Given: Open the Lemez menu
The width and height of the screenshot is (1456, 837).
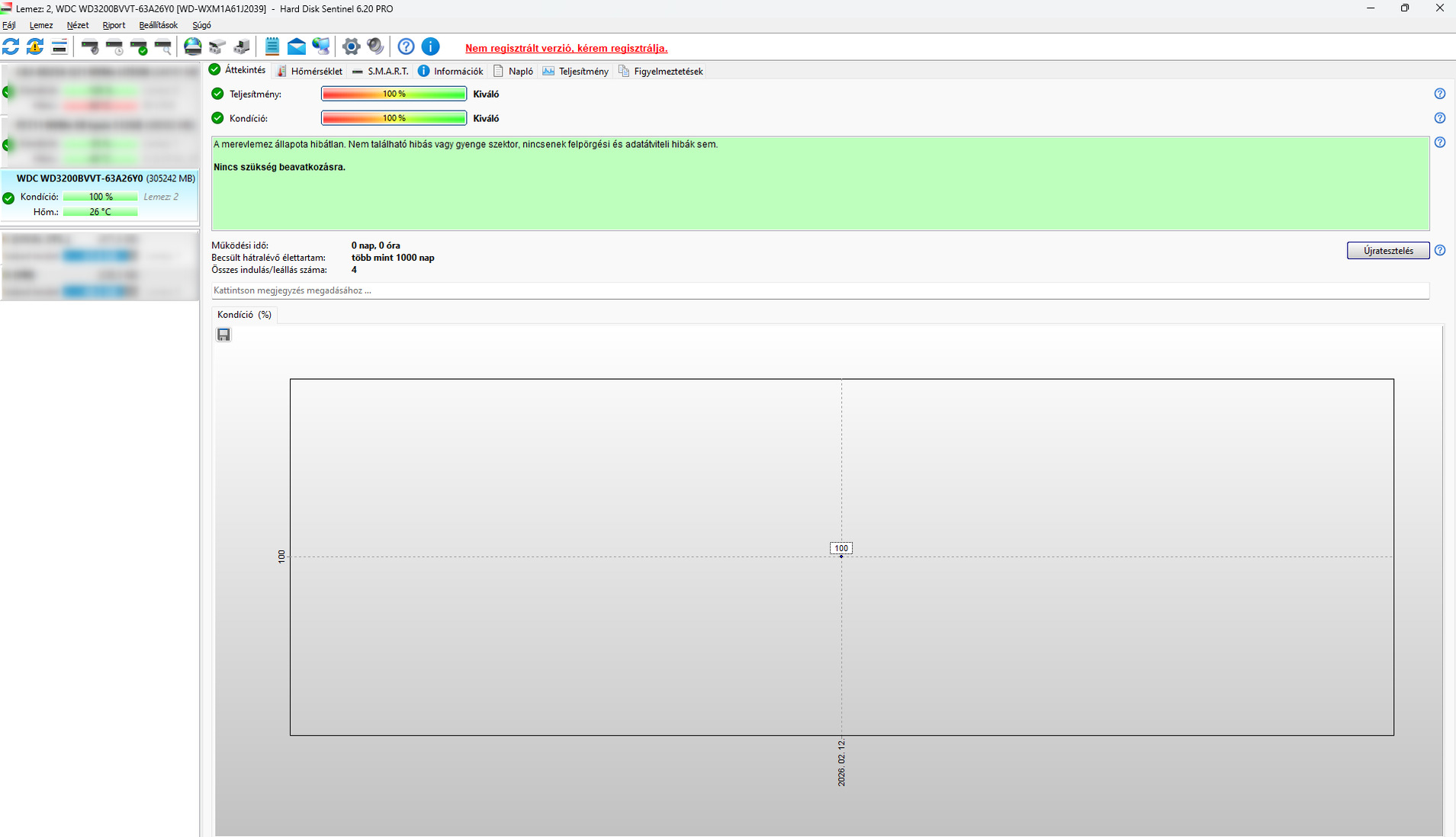Looking at the screenshot, I should [41, 25].
